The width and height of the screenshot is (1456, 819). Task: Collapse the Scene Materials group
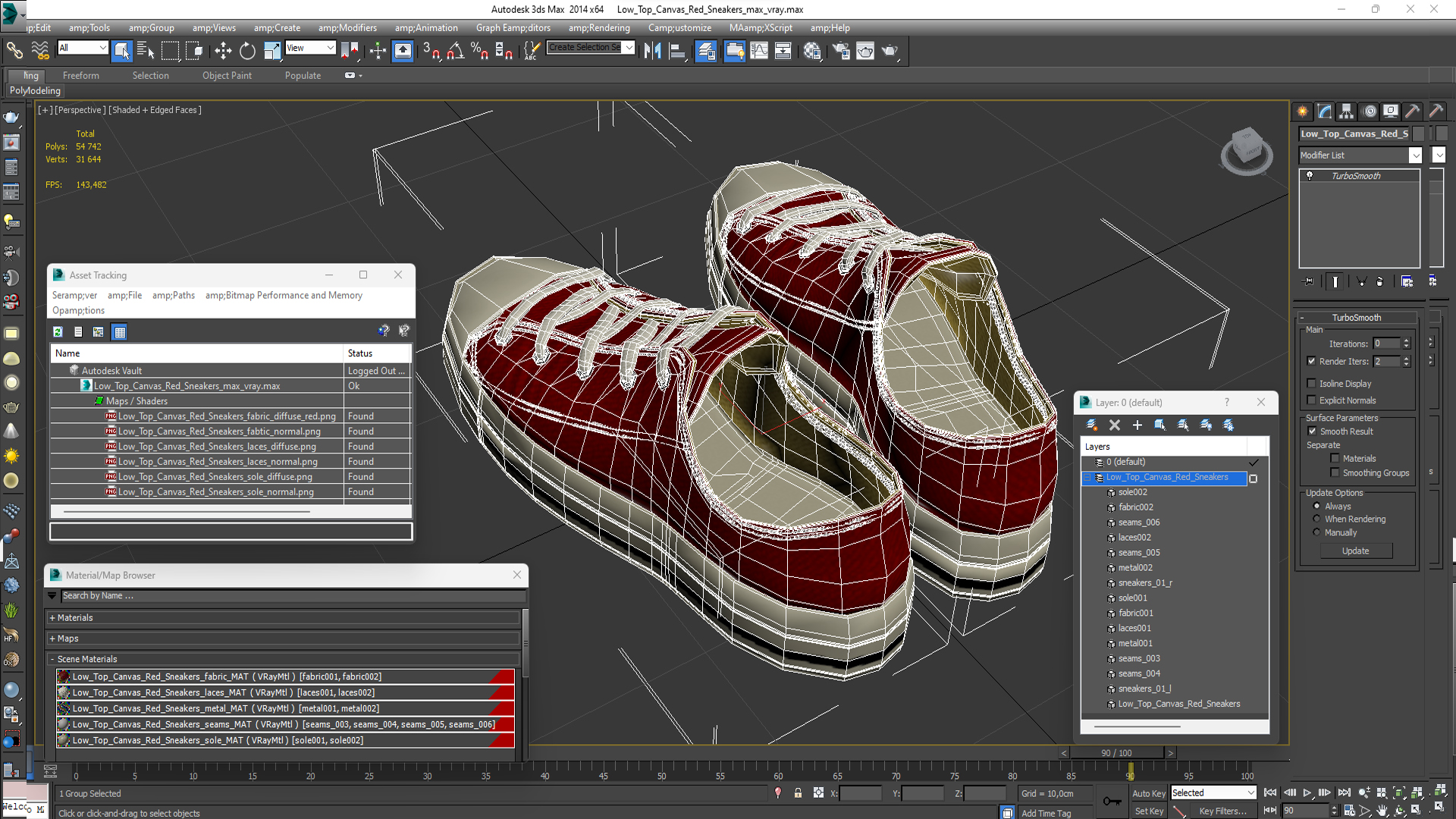[x=52, y=659]
